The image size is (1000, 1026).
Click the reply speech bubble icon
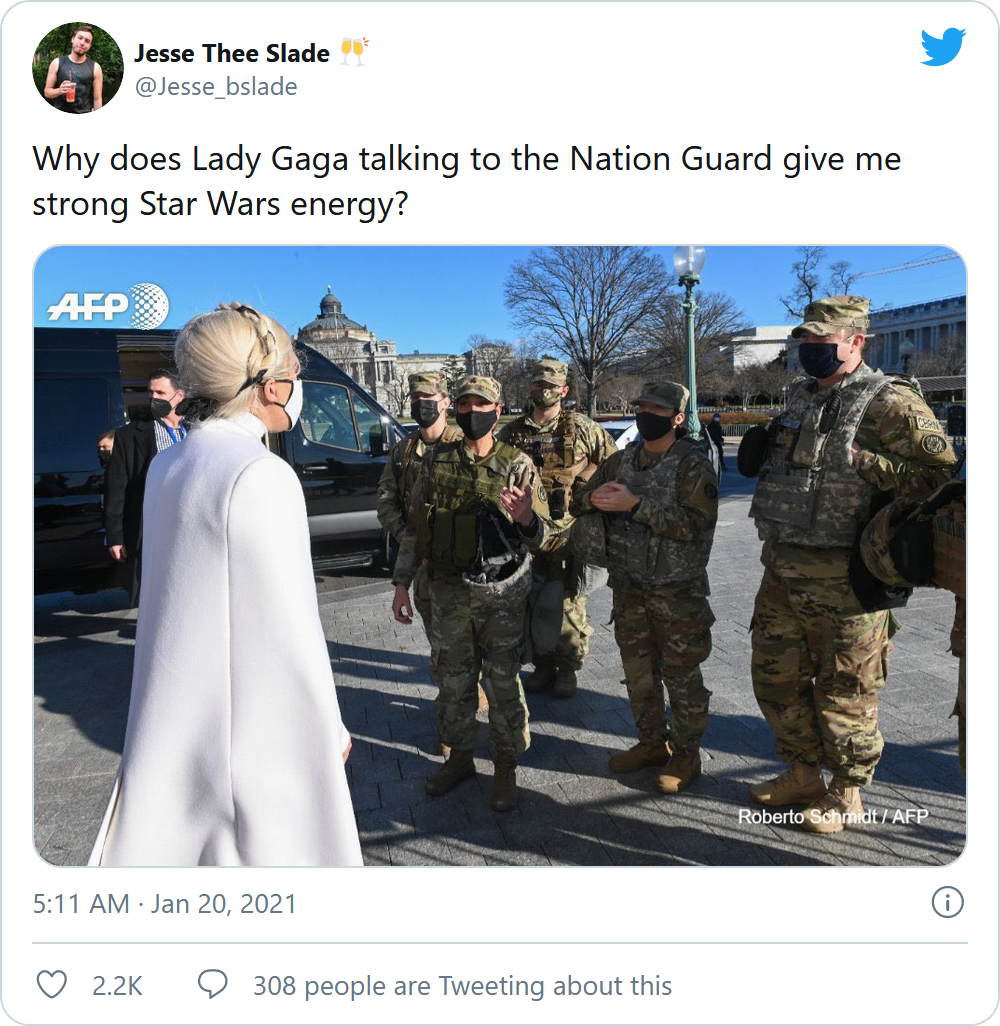pyautogui.click(x=213, y=985)
